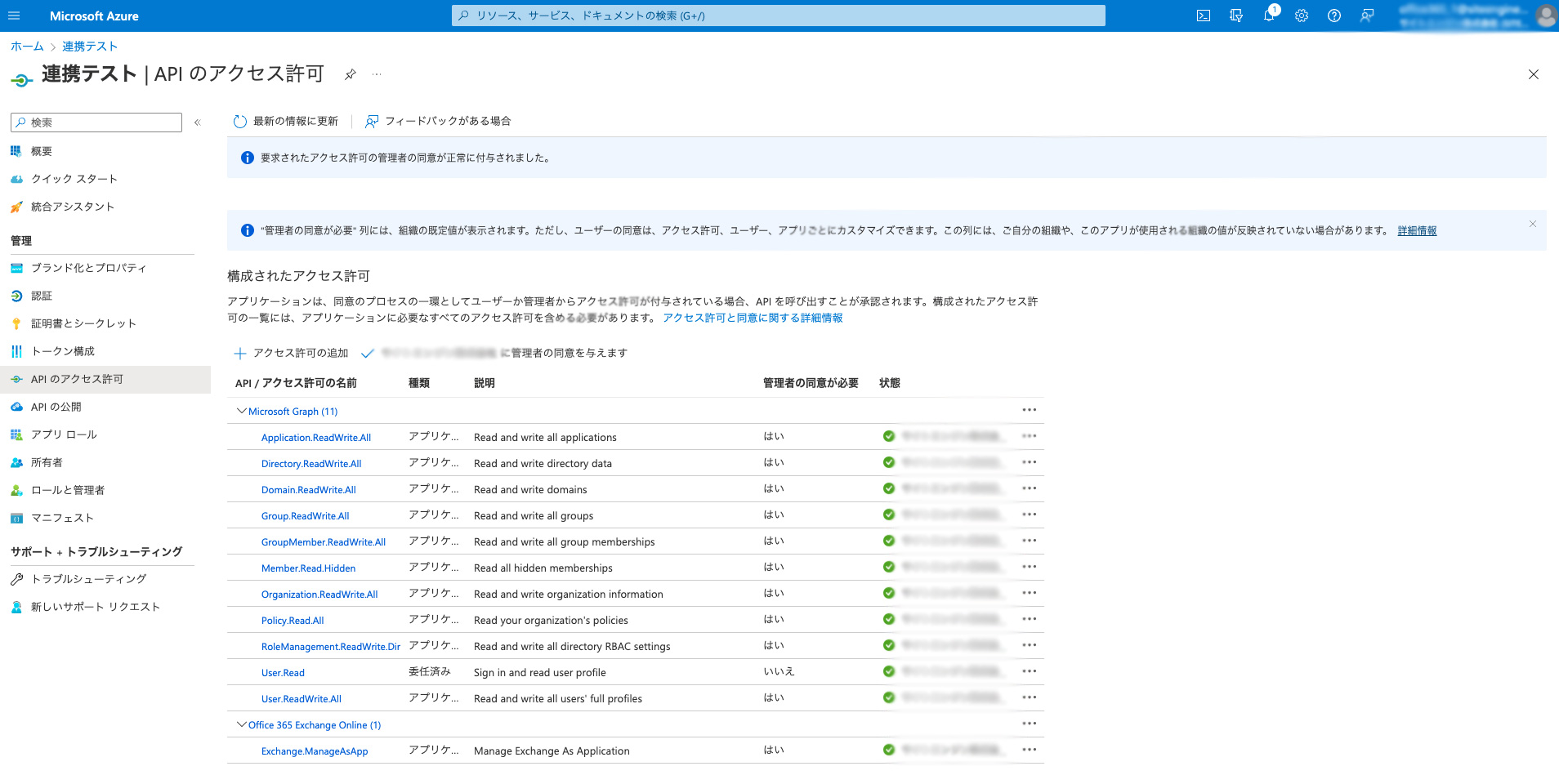Open the directories and subscriptions filter icon
Viewport: 1559px width, 784px height.
coord(1236,16)
